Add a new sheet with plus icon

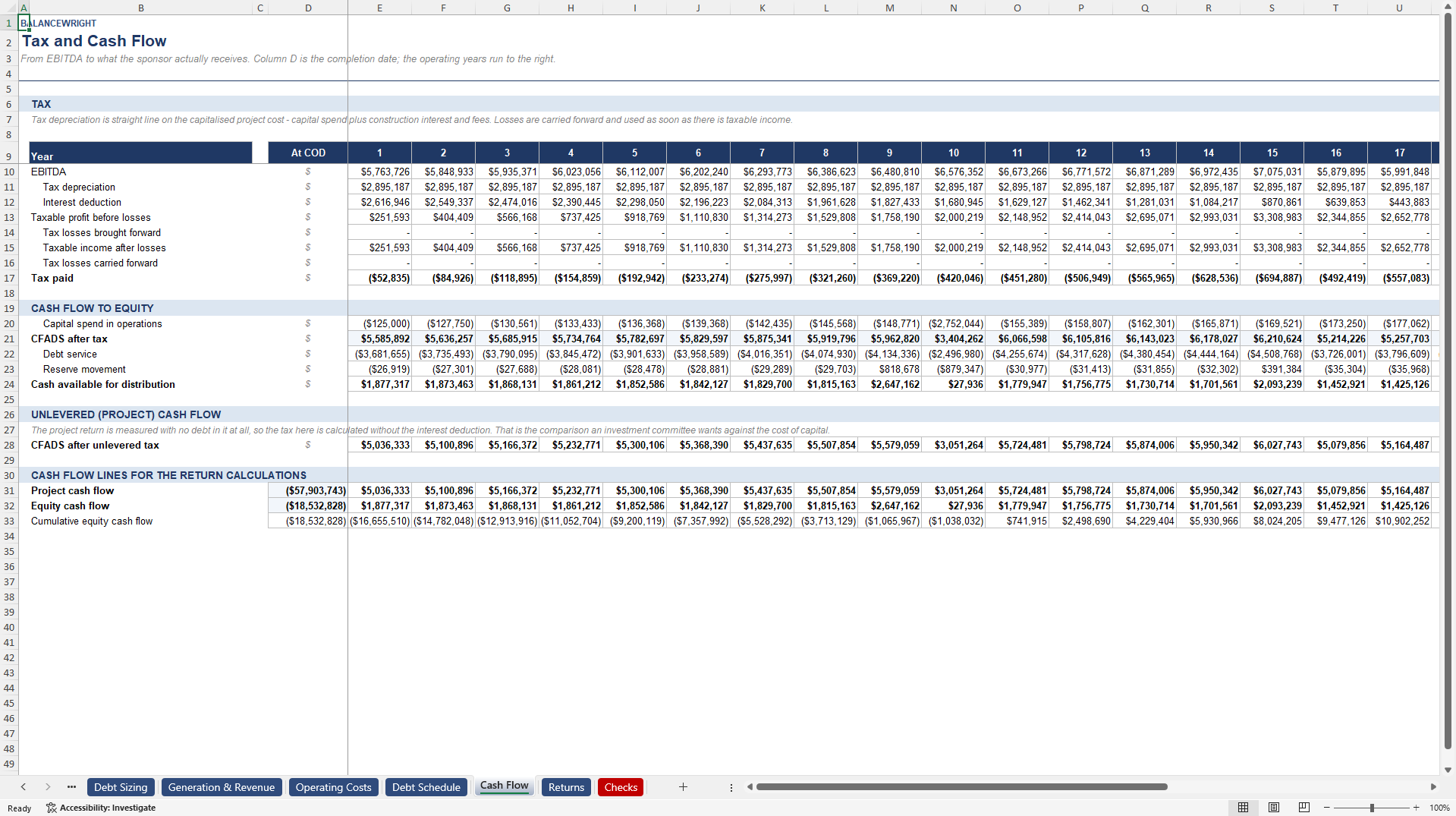(x=683, y=787)
